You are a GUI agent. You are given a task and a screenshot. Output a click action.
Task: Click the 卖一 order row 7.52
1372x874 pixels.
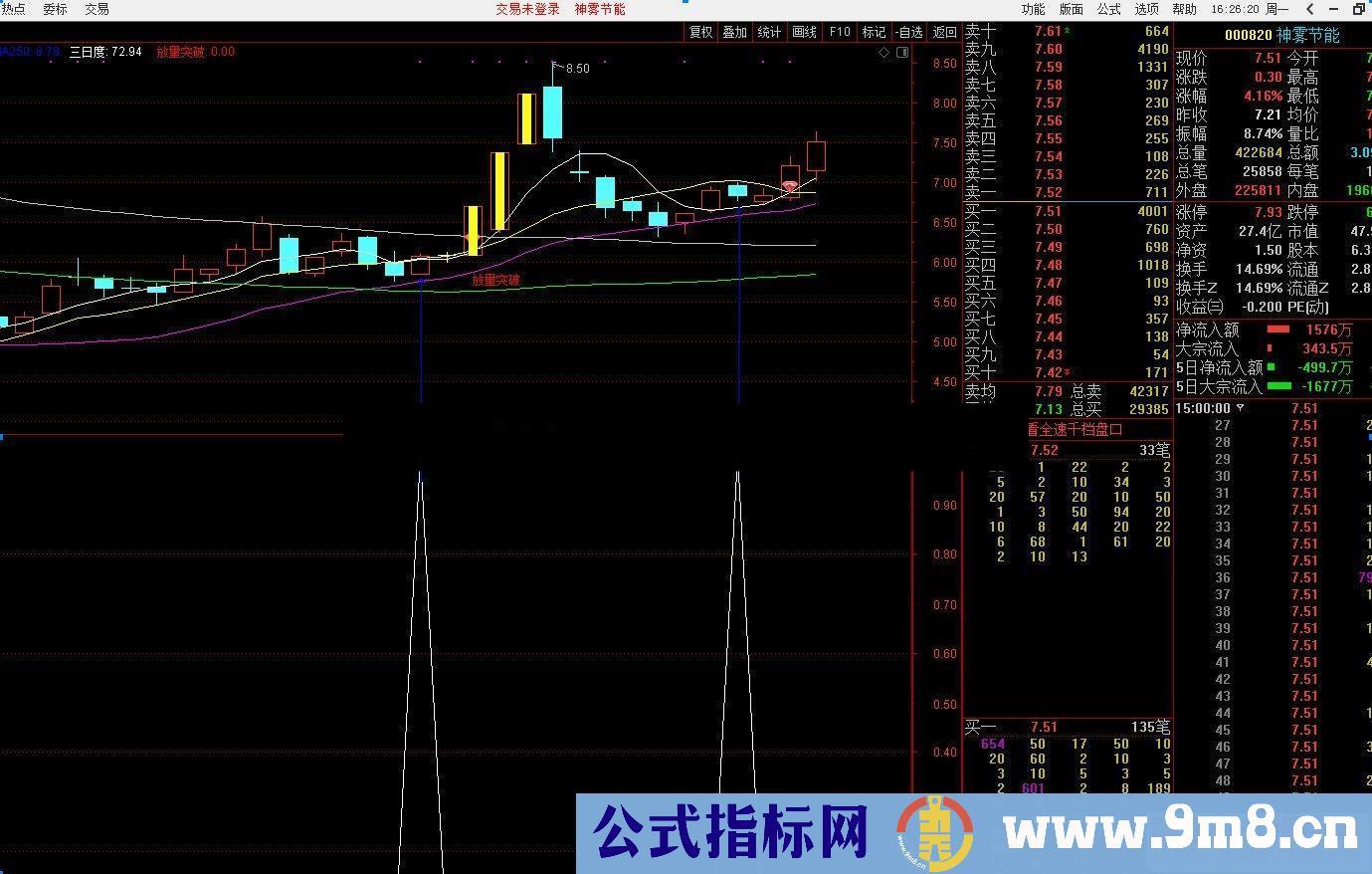click(1067, 193)
